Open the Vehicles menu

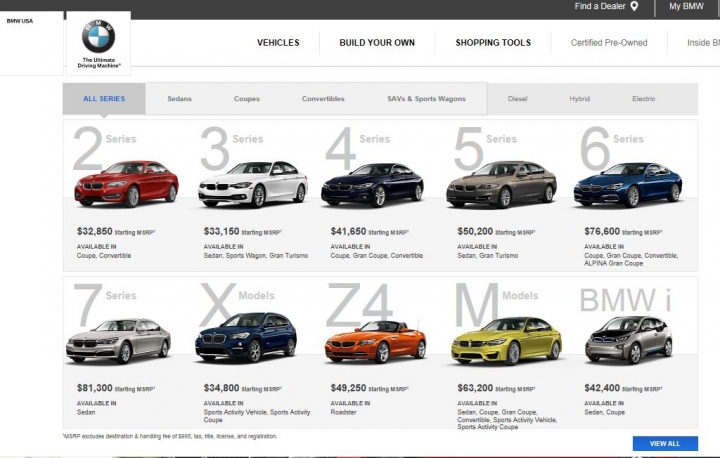click(278, 43)
